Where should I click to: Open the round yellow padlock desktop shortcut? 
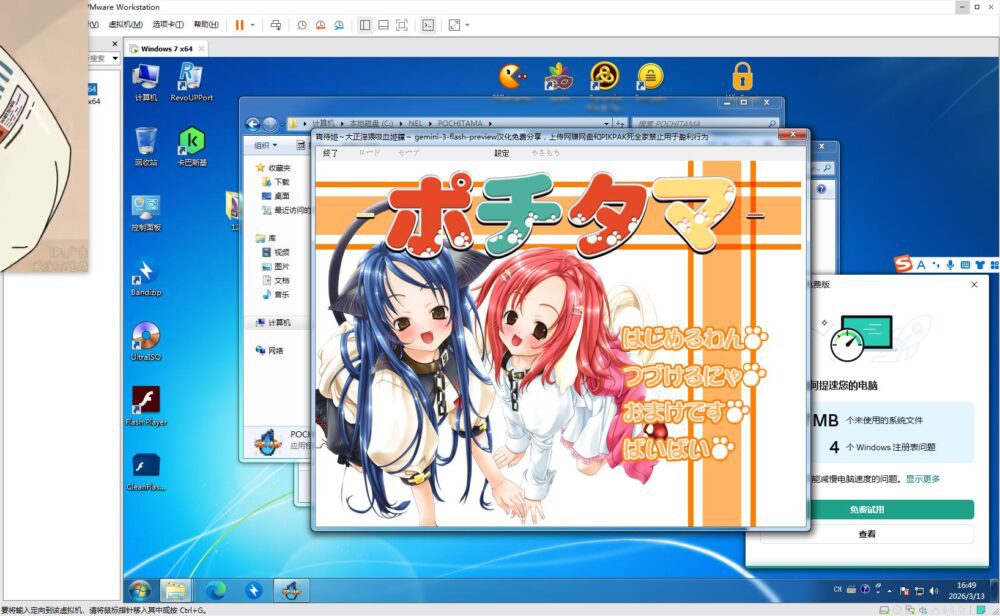pyautogui.click(x=650, y=77)
